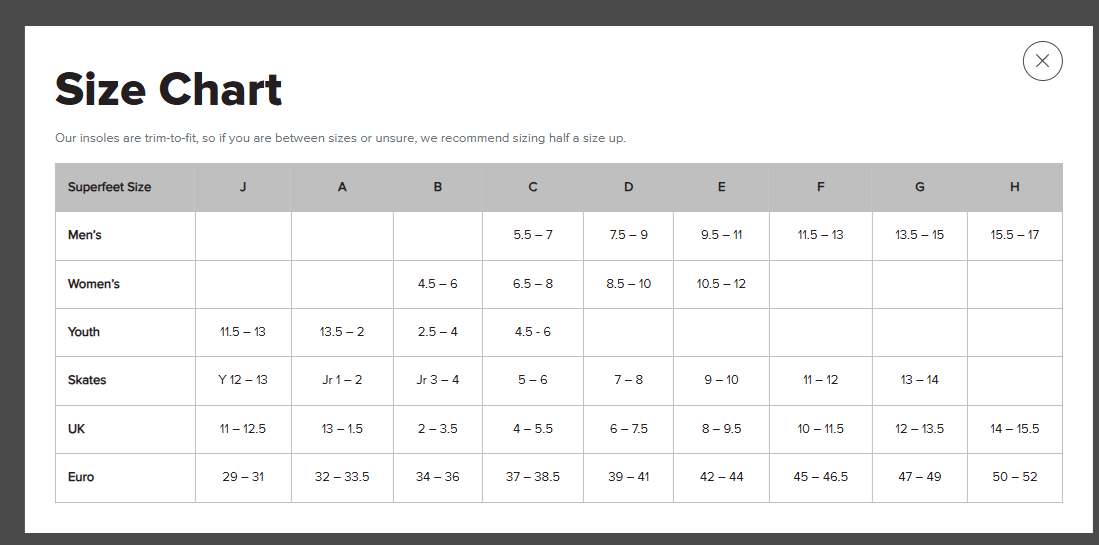Click UK size 6 – 7.5 cell
Screen dimensions: 1099x545
click(x=629, y=429)
